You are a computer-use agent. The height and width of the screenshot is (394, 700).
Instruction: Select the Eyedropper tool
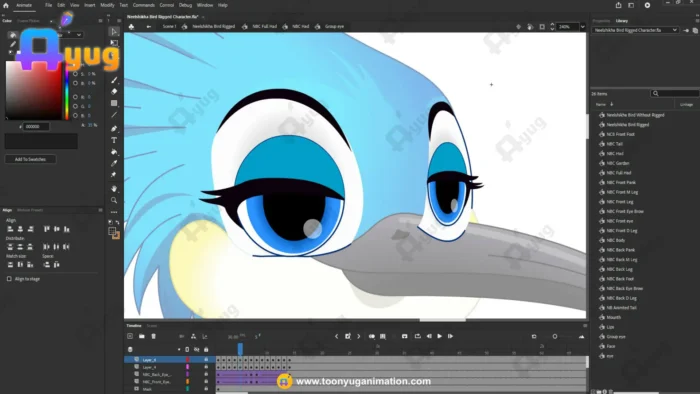click(114, 163)
